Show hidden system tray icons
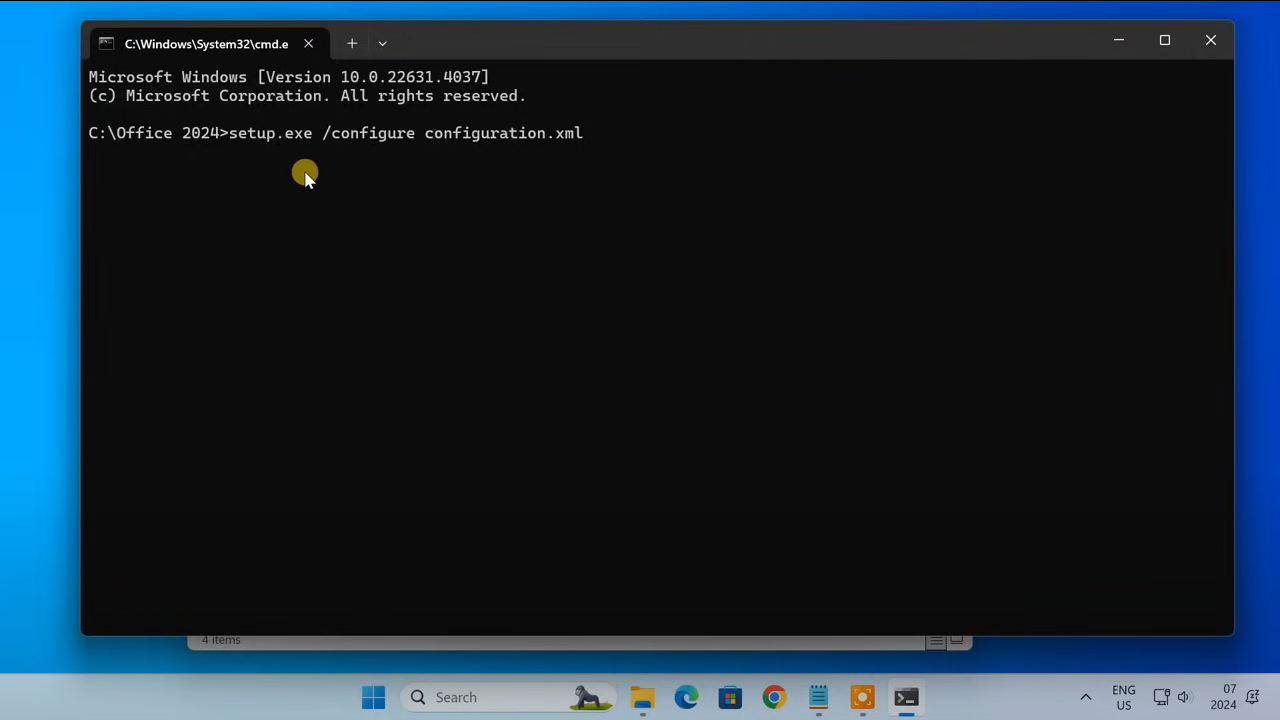1280x720 pixels. [x=1086, y=697]
